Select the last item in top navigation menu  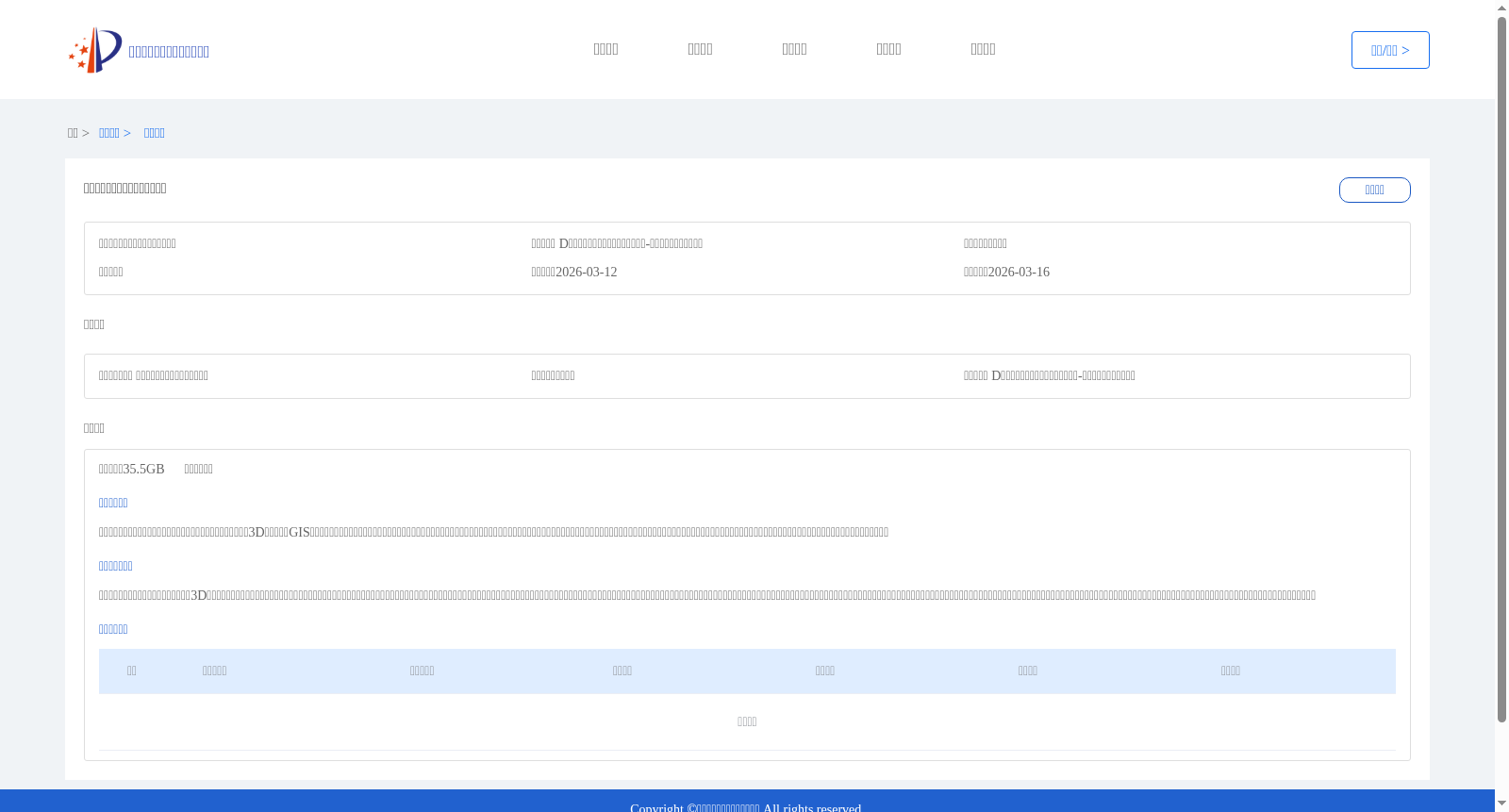(x=983, y=49)
